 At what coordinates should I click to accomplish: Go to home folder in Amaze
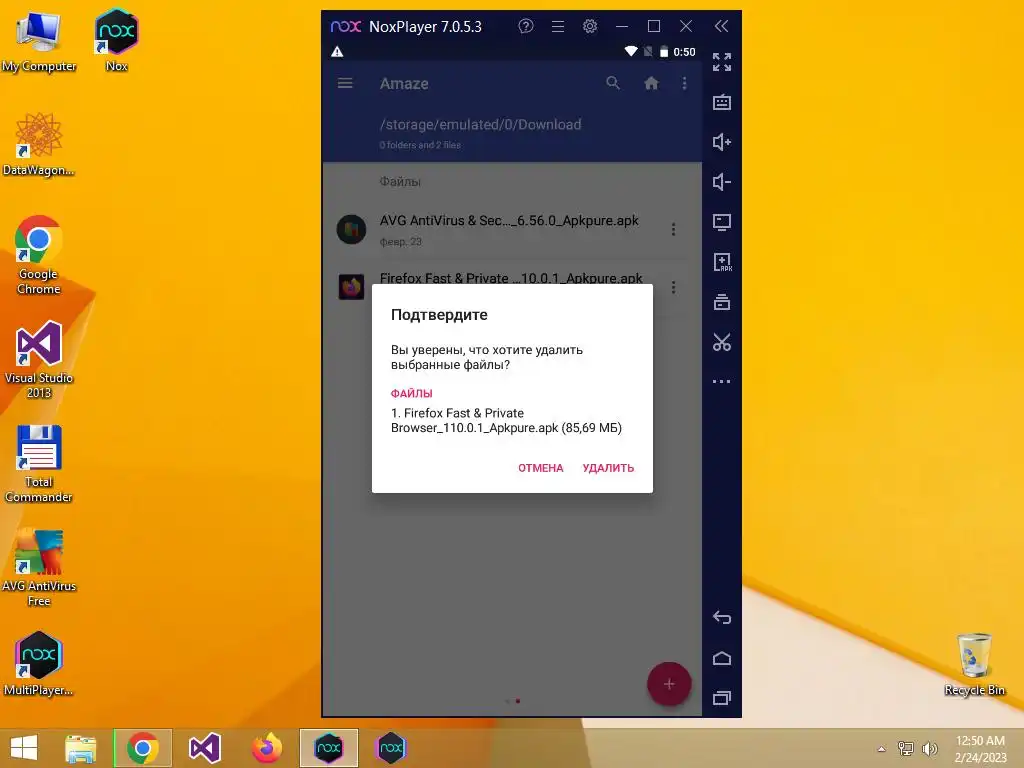651,83
